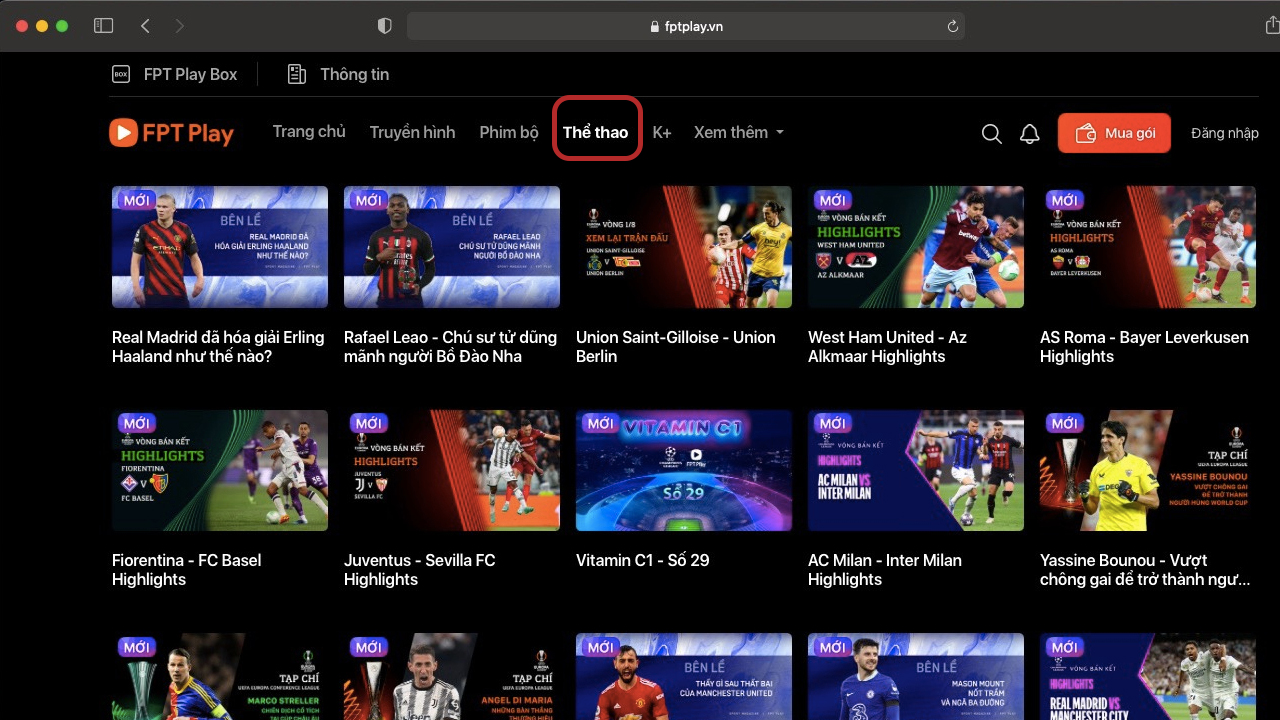Open Real Madrid Erling Haaland thumbnail
This screenshot has width=1280, height=720.
tap(220, 247)
